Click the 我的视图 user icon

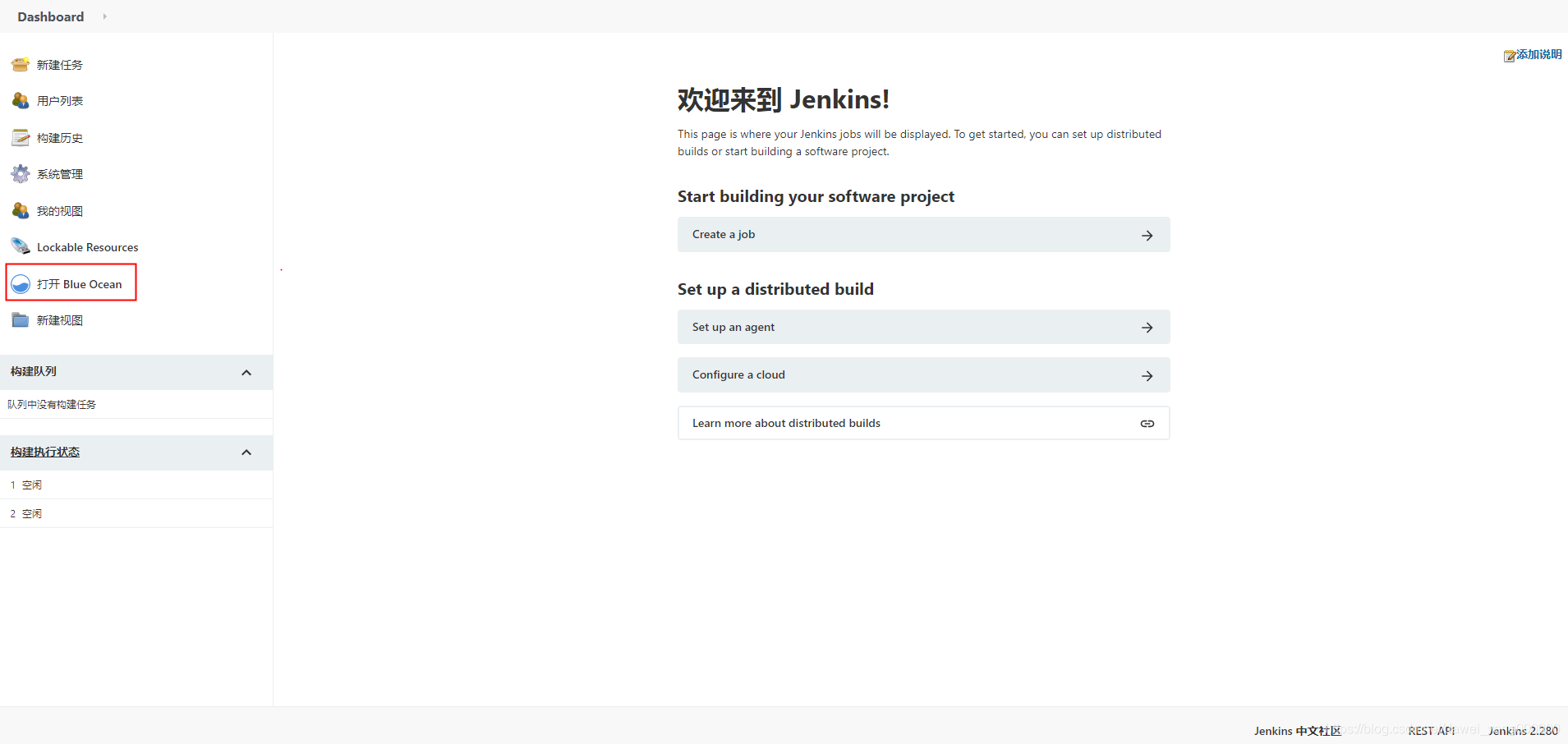(21, 211)
